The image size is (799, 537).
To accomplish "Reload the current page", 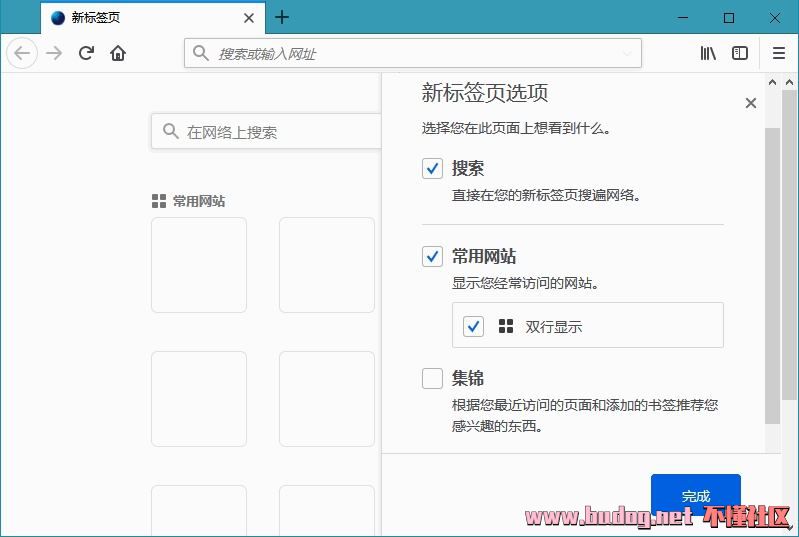I will tap(86, 53).
